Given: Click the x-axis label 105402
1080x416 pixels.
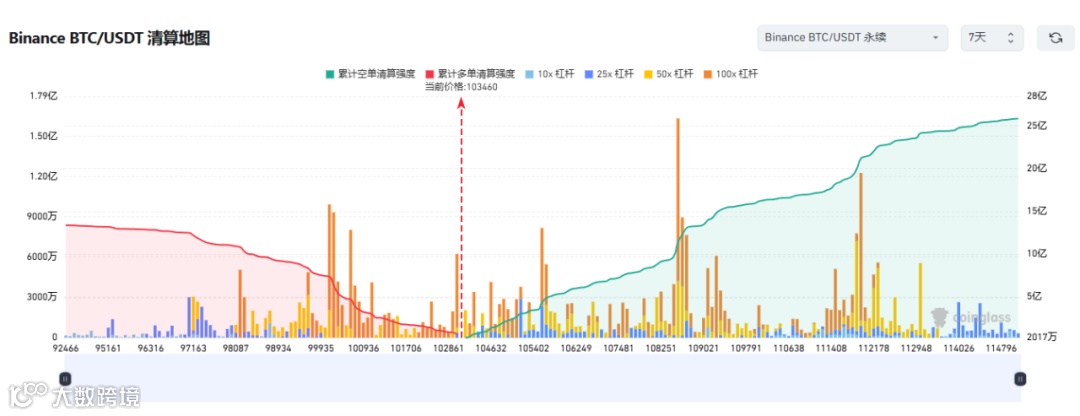Looking at the screenshot, I should [534, 349].
